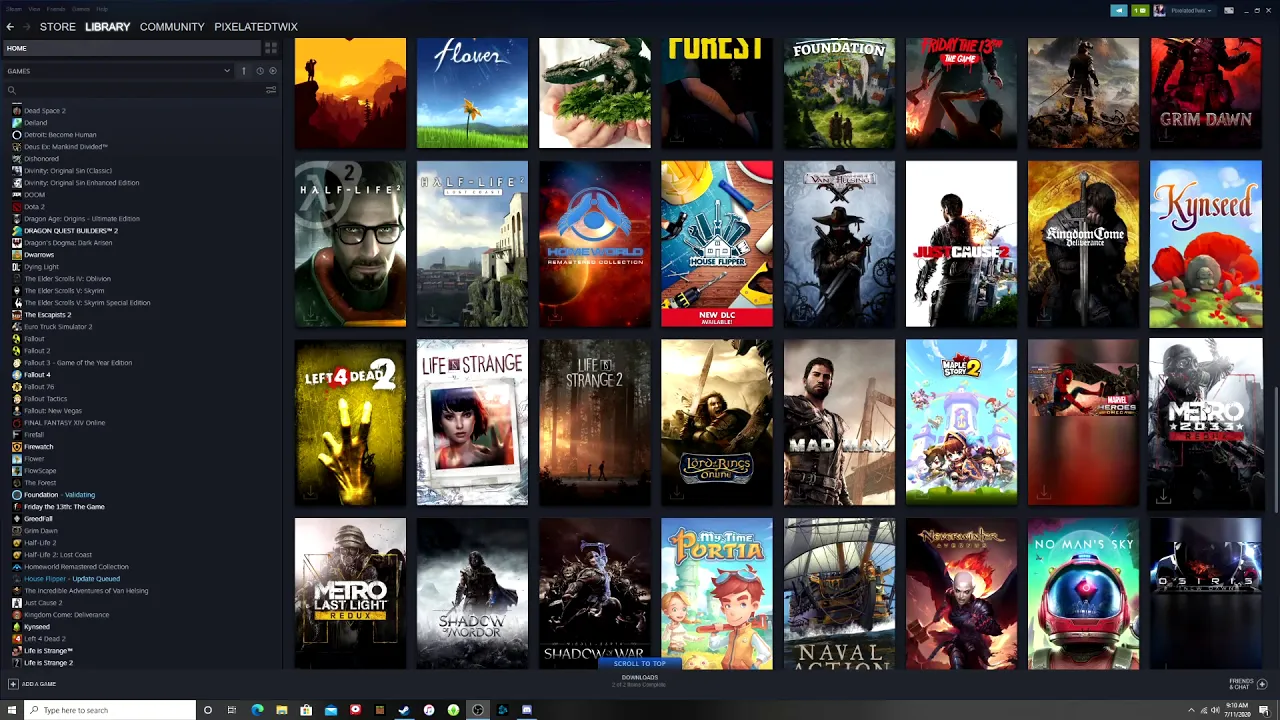Select Euro Truck Simulator 2 in list
Image resolution: width=1280 pixels, height=720 pixels.
pos(58,327)
